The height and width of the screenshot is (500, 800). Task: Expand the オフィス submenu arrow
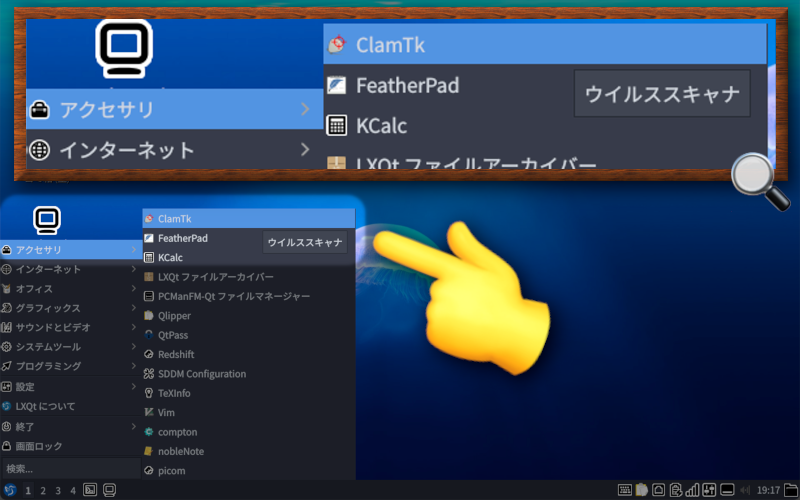click(134, 288)
